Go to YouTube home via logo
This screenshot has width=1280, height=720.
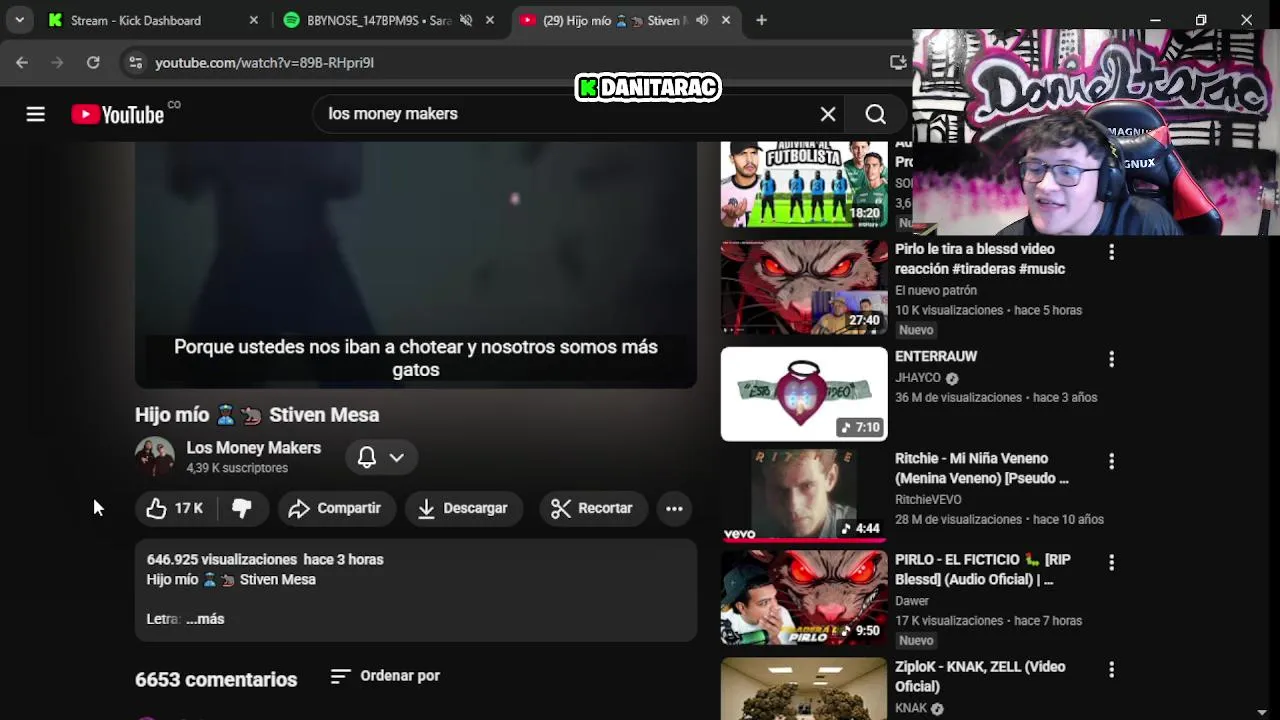[x=118, y=114]
